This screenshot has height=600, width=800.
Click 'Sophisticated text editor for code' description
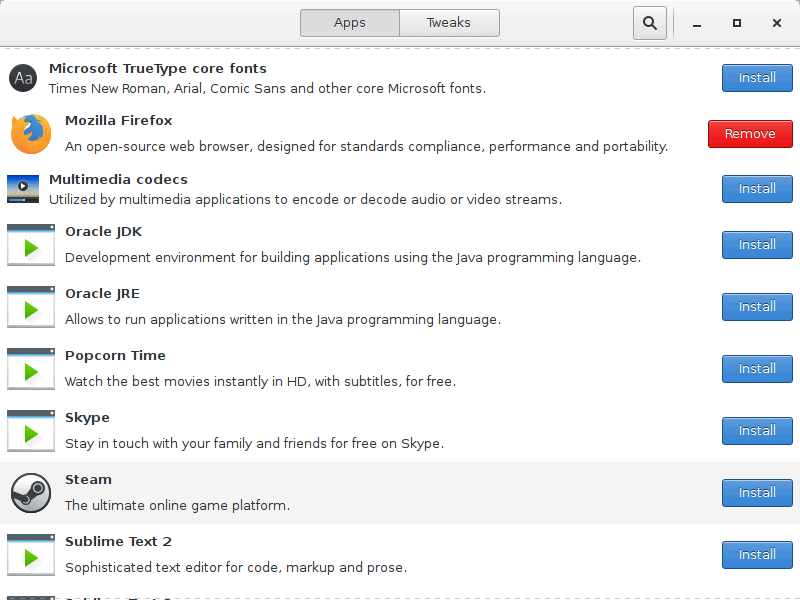coord(236,568)
